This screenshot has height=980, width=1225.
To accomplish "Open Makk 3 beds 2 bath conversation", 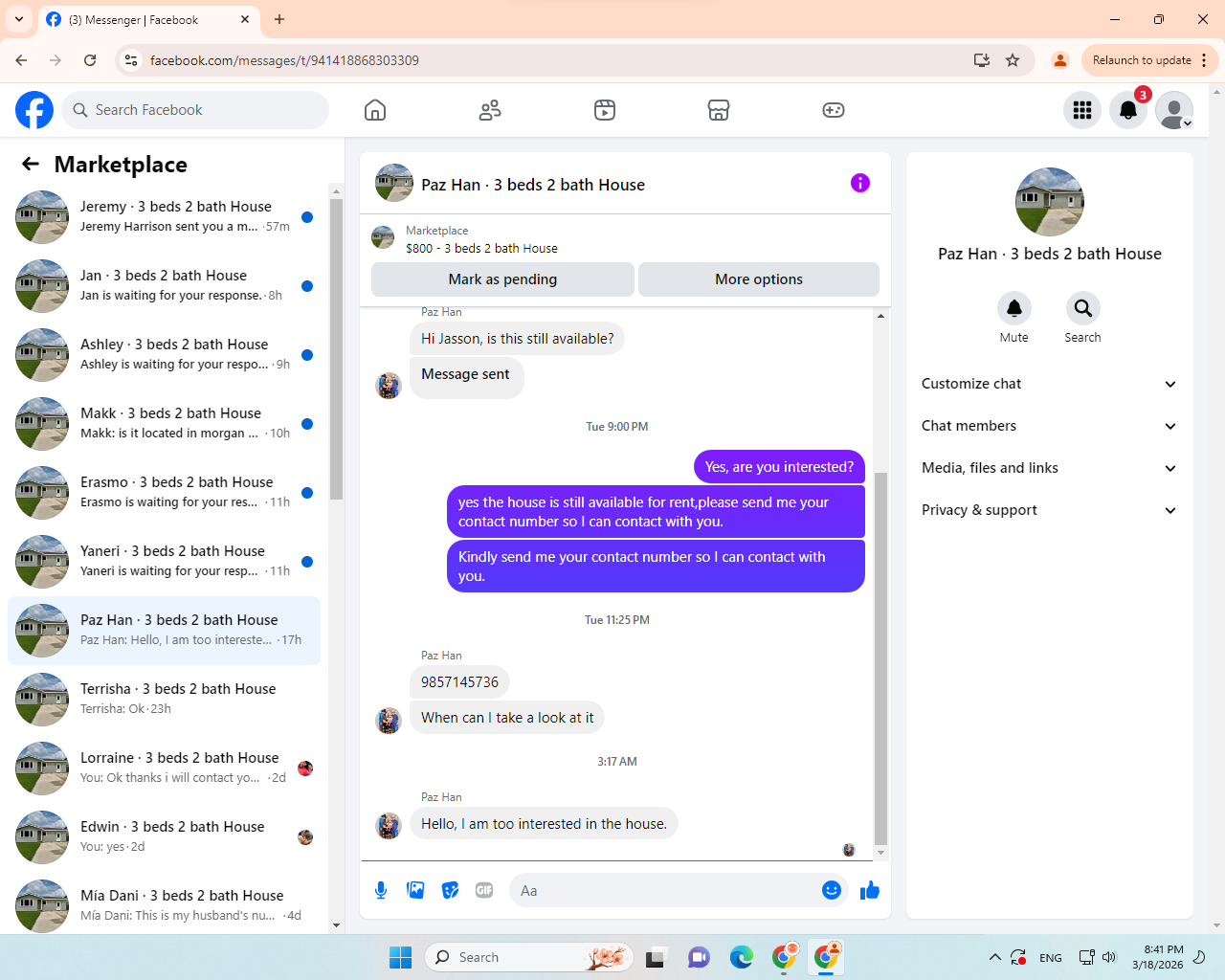I will 165,424.
